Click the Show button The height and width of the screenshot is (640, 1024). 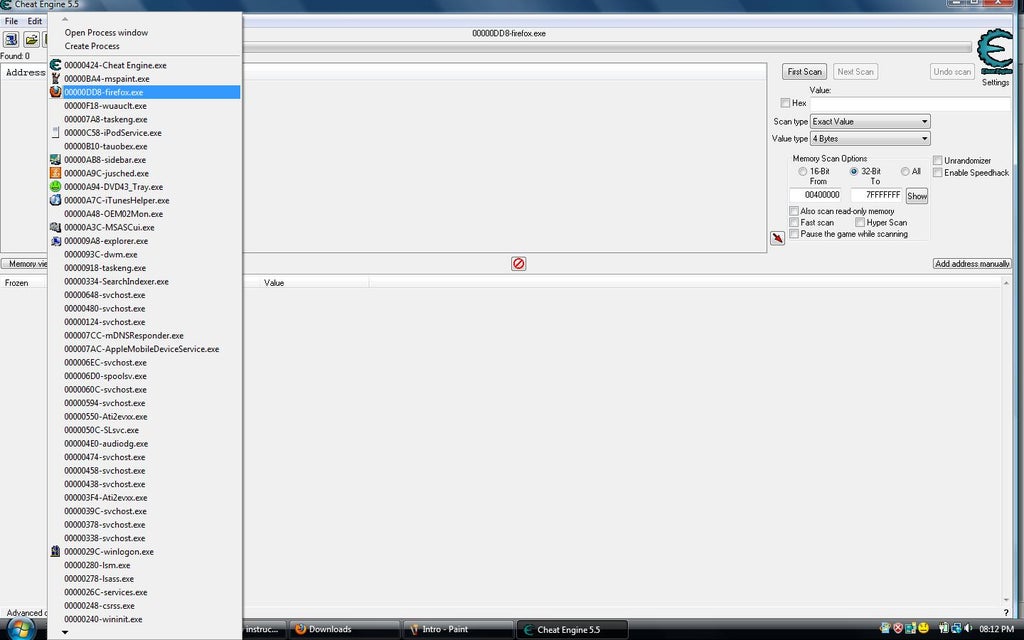917,196
